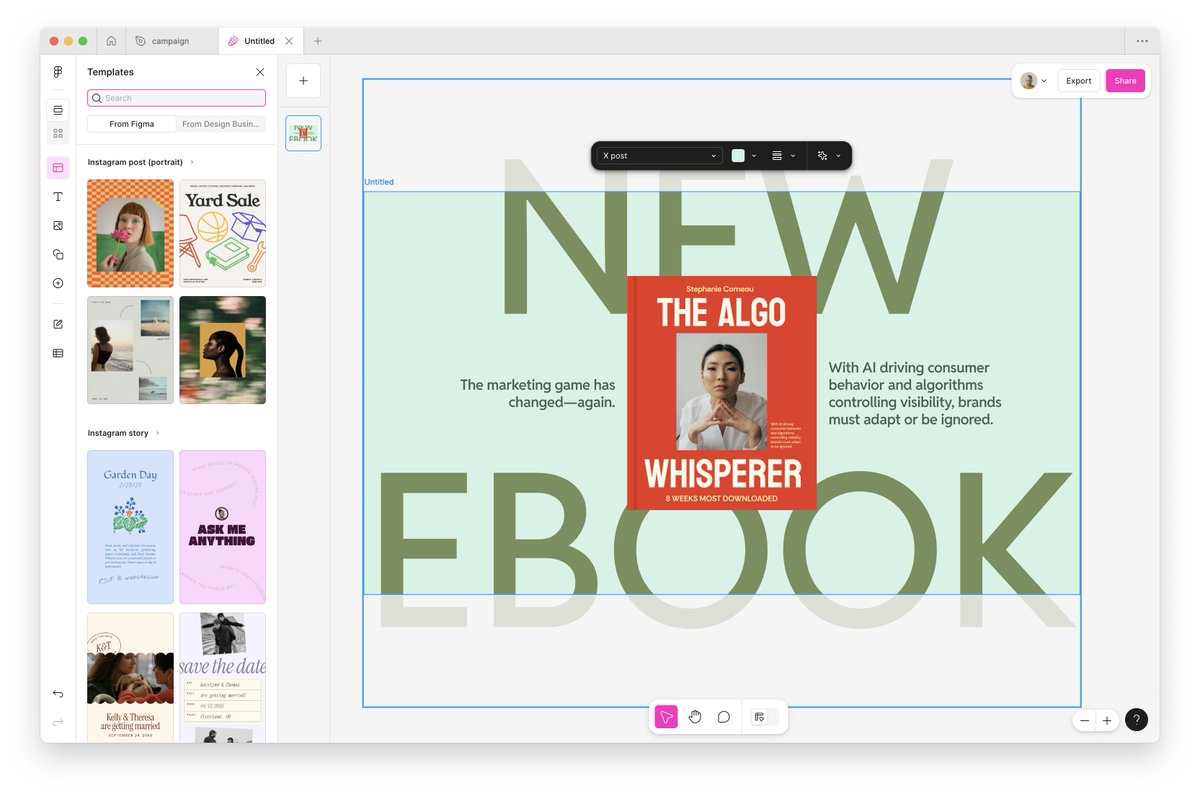The image size is (1200, 796).
Task: Close the Untitled tab
Action: point(289,41)
